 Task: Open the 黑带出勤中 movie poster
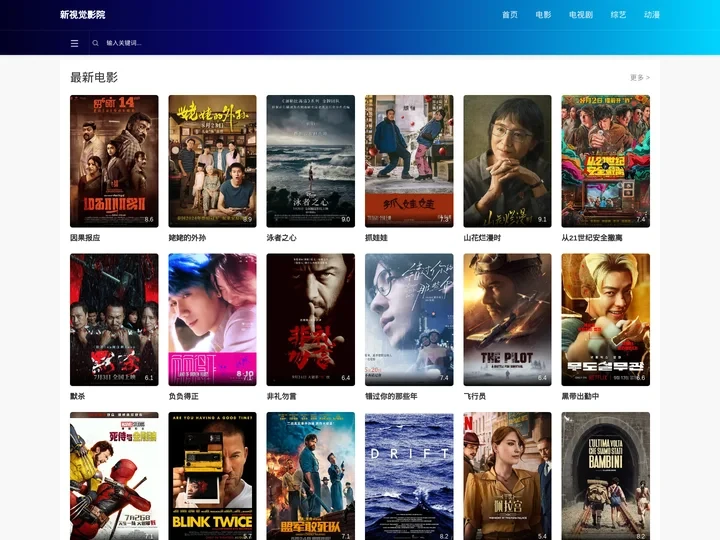606,320
